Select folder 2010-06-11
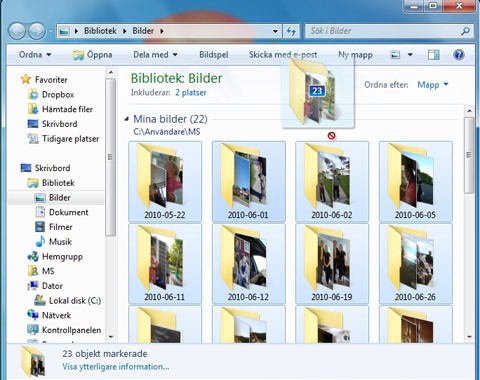The image size is (480, 380). [165, 264]
